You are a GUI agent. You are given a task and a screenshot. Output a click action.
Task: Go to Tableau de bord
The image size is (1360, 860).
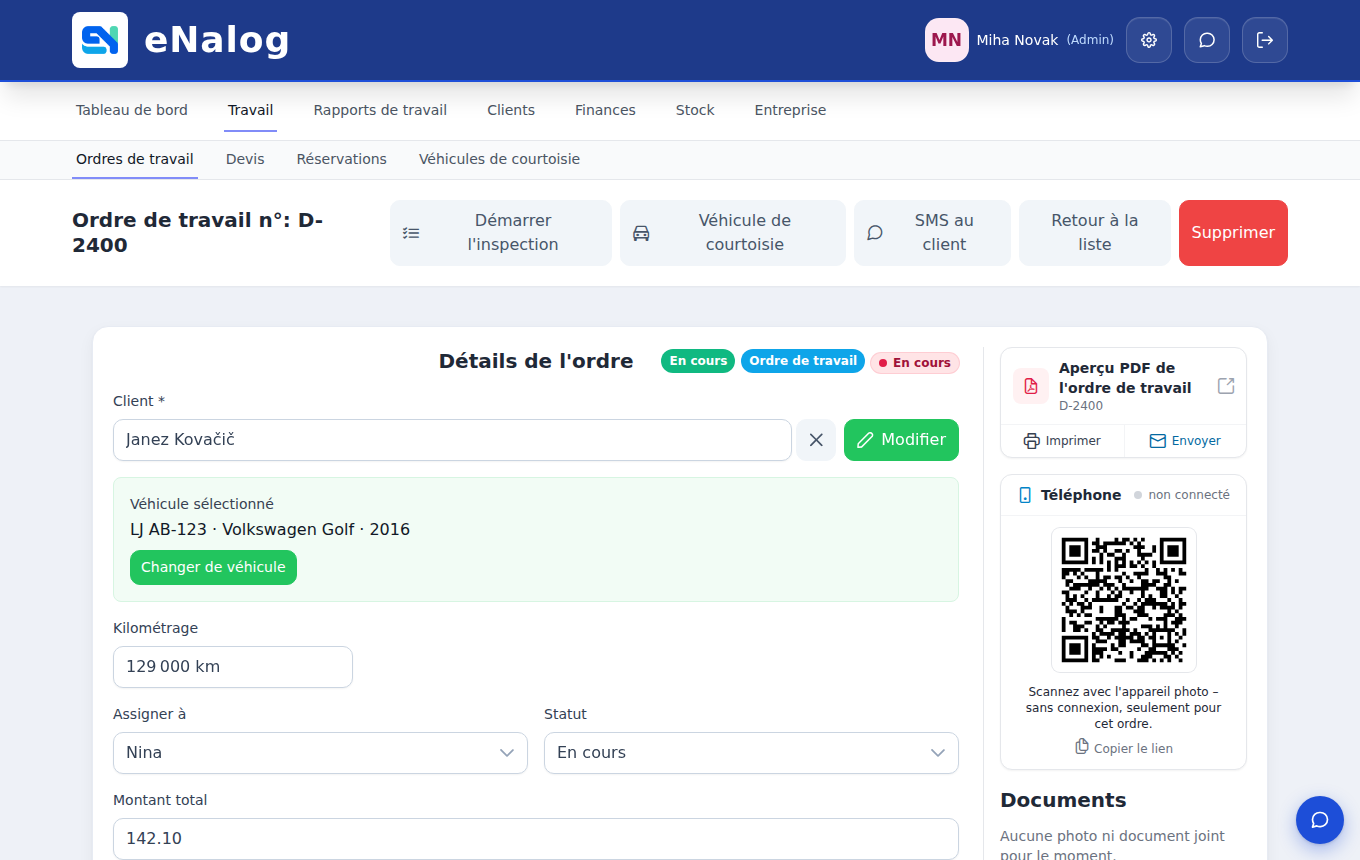click(x=132, y=110)
